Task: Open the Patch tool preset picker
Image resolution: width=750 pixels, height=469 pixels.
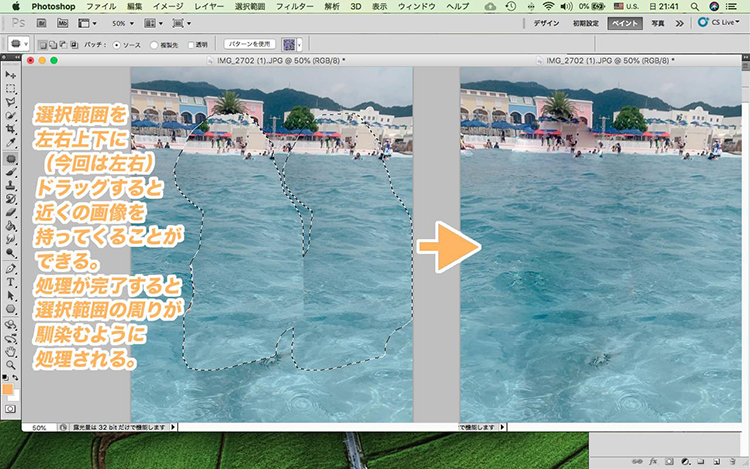Action: point(18,44)
